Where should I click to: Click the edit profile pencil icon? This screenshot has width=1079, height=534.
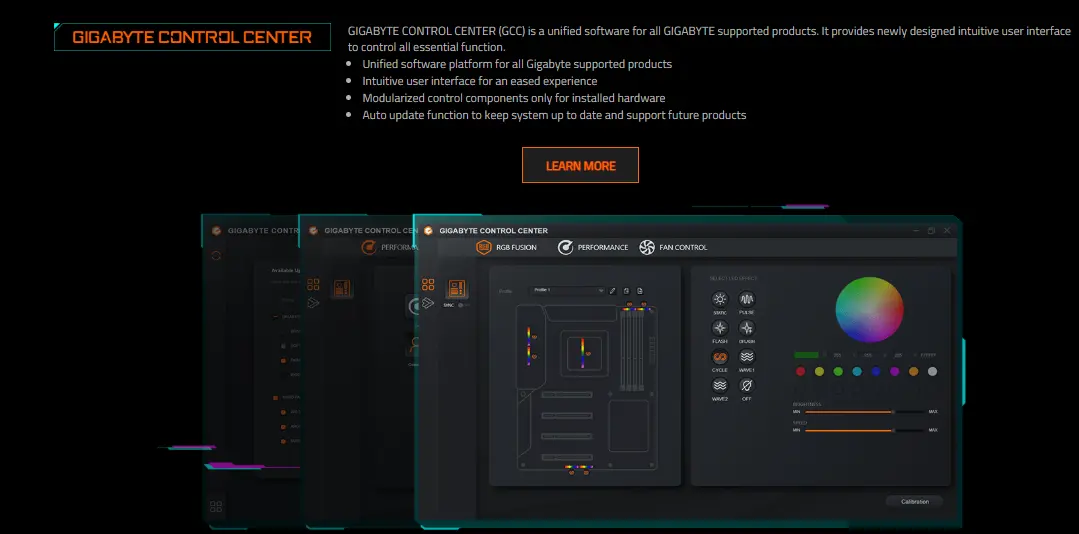pyautogui.click(x=613, y=290)
